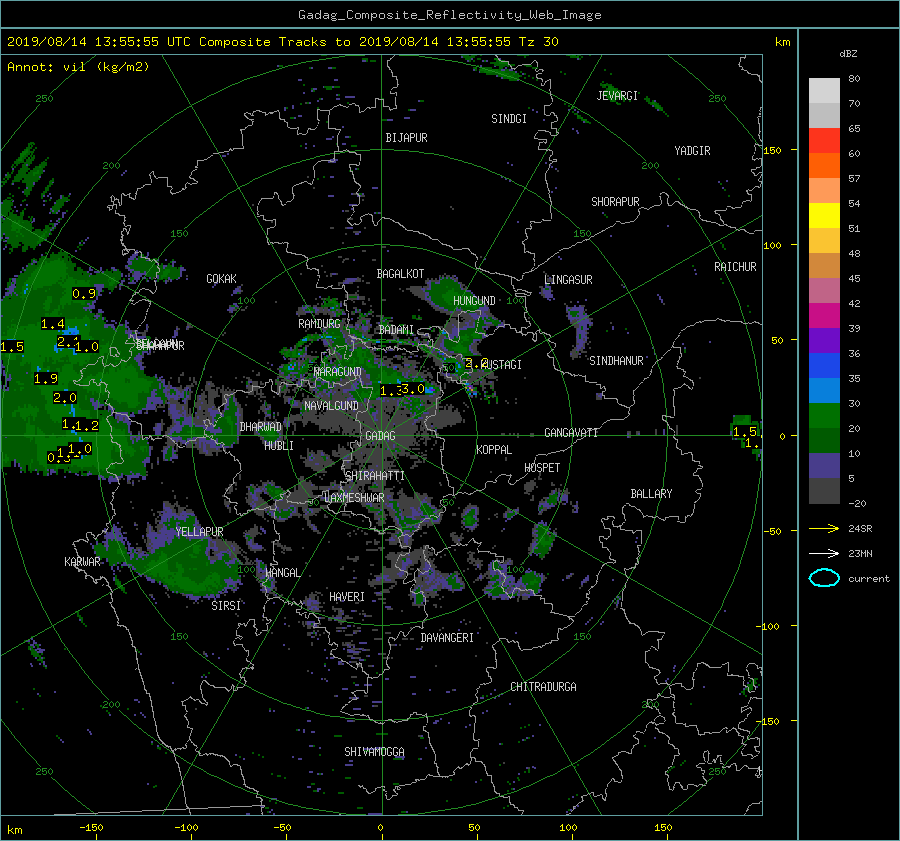Screen dimensions: 900x841
Task: Click the SHIRAHATTI city label
Action: (x=375, y=476)
